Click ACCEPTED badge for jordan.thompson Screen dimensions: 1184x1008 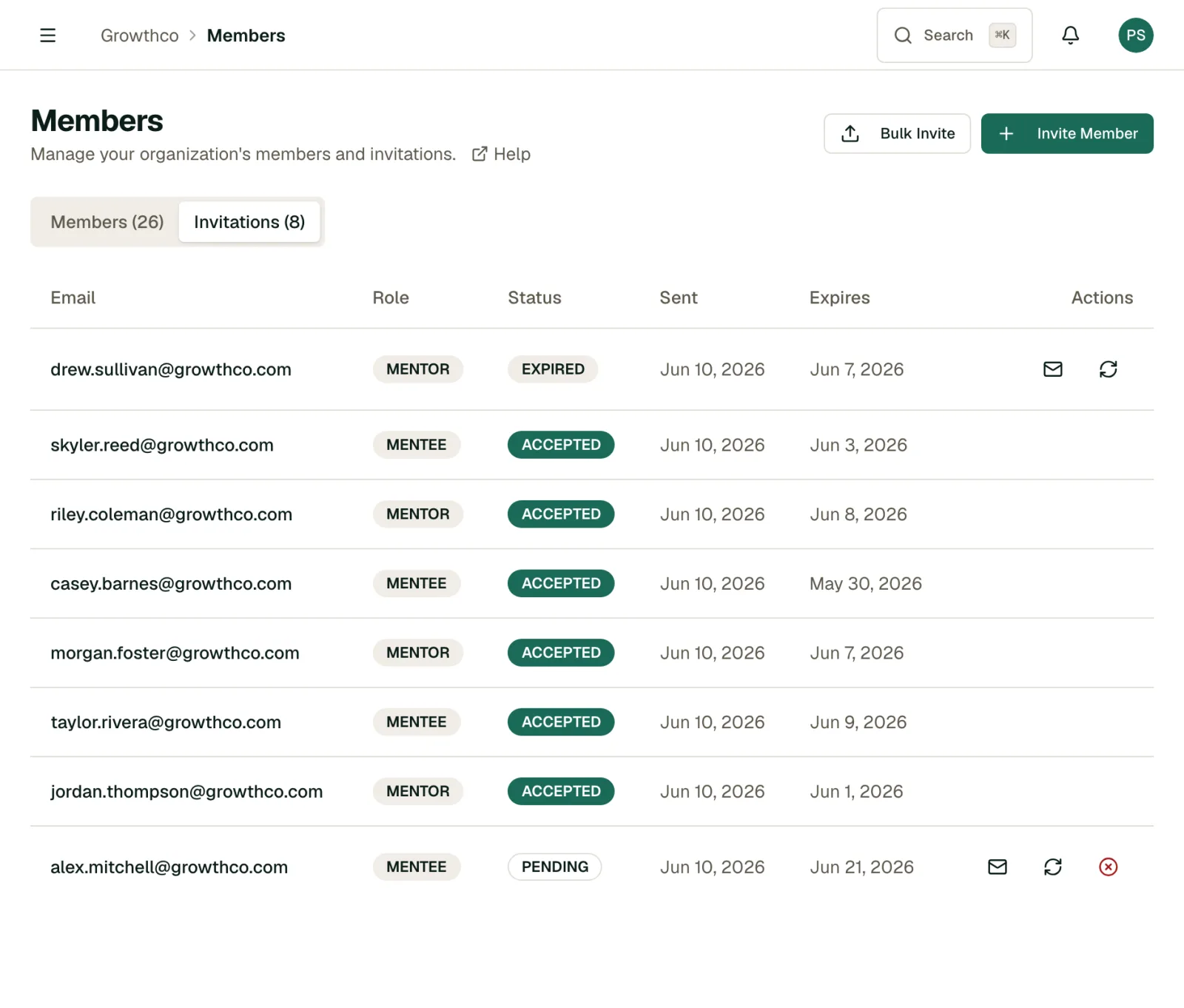(561, 791)
